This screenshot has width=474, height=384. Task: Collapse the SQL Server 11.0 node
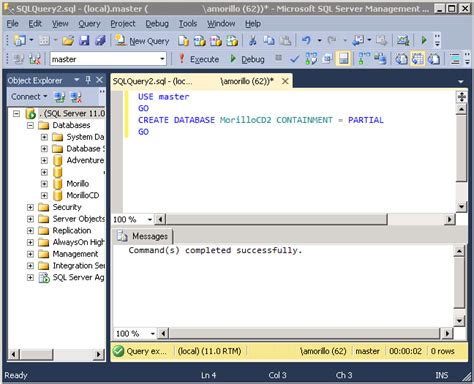(16, 114)
